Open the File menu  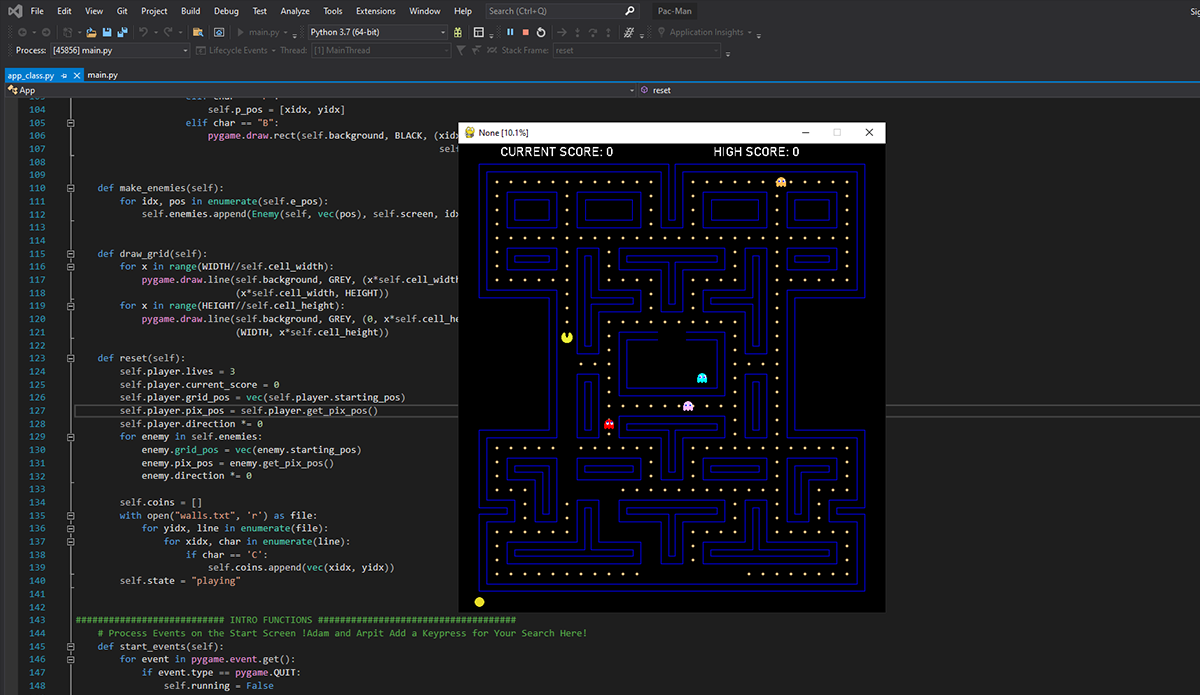click(x=37, y=11)
